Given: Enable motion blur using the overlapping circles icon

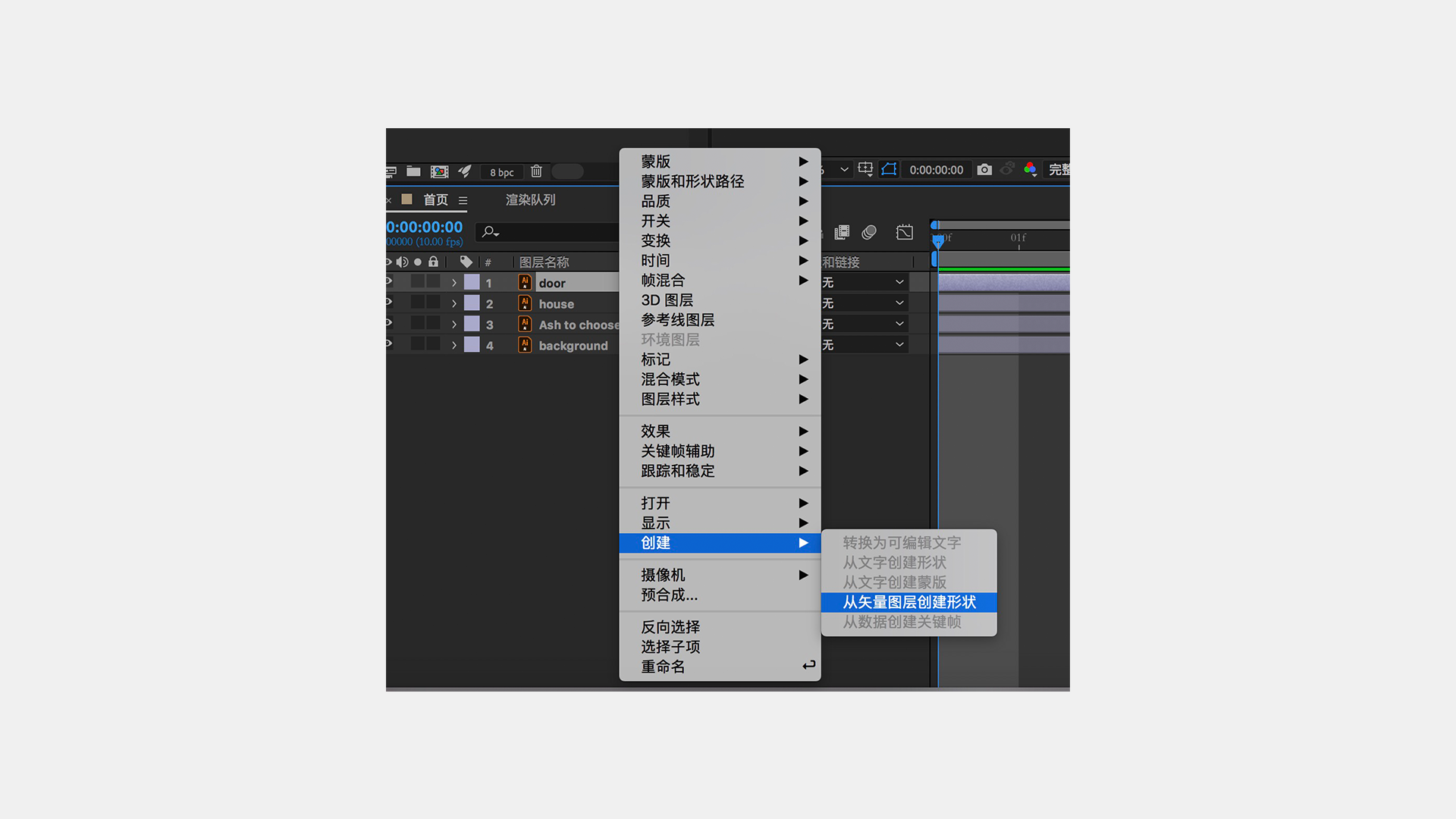Looking at the screenshot, I should [869, 232].
